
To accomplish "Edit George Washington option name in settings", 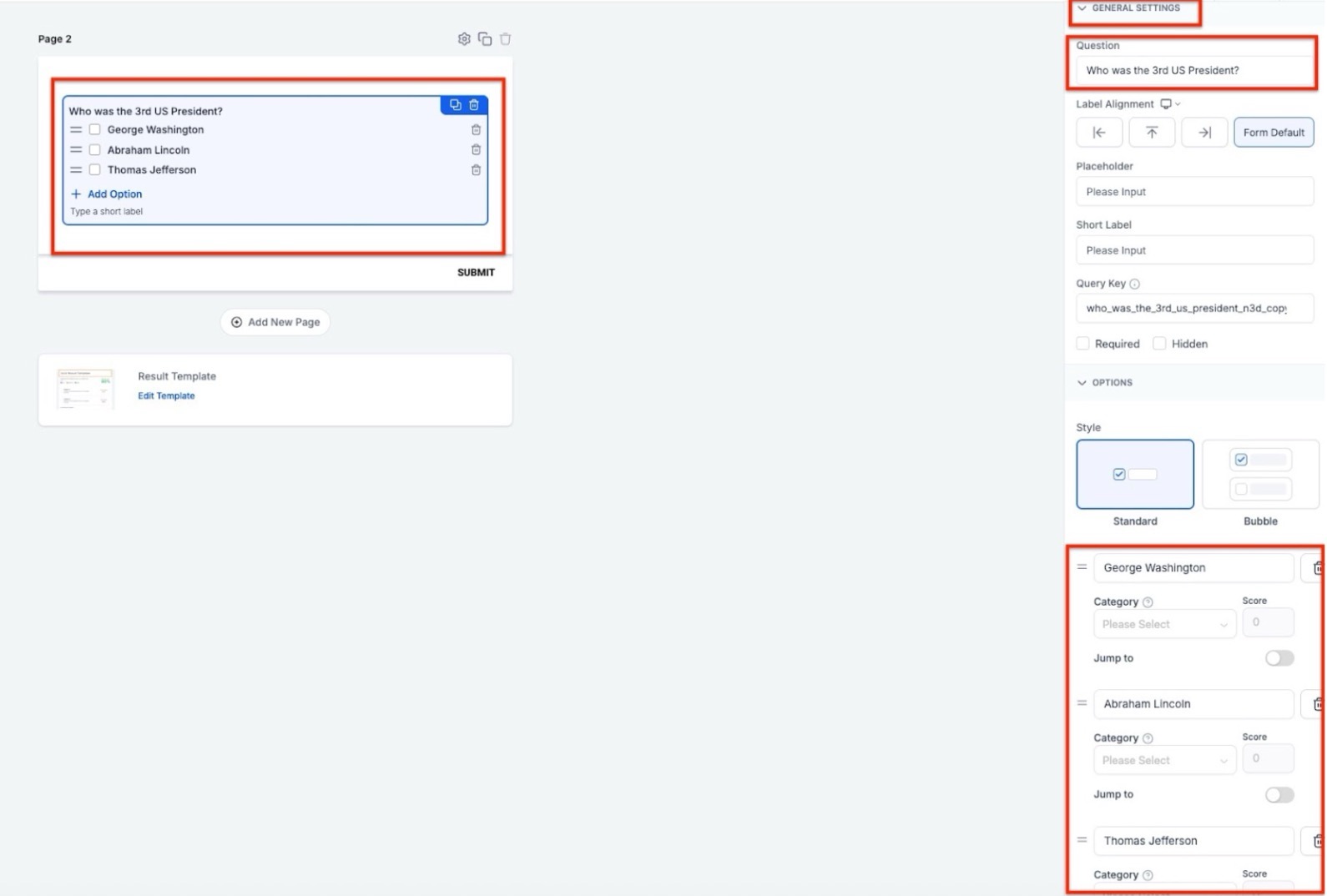I will pos(1194,568).
